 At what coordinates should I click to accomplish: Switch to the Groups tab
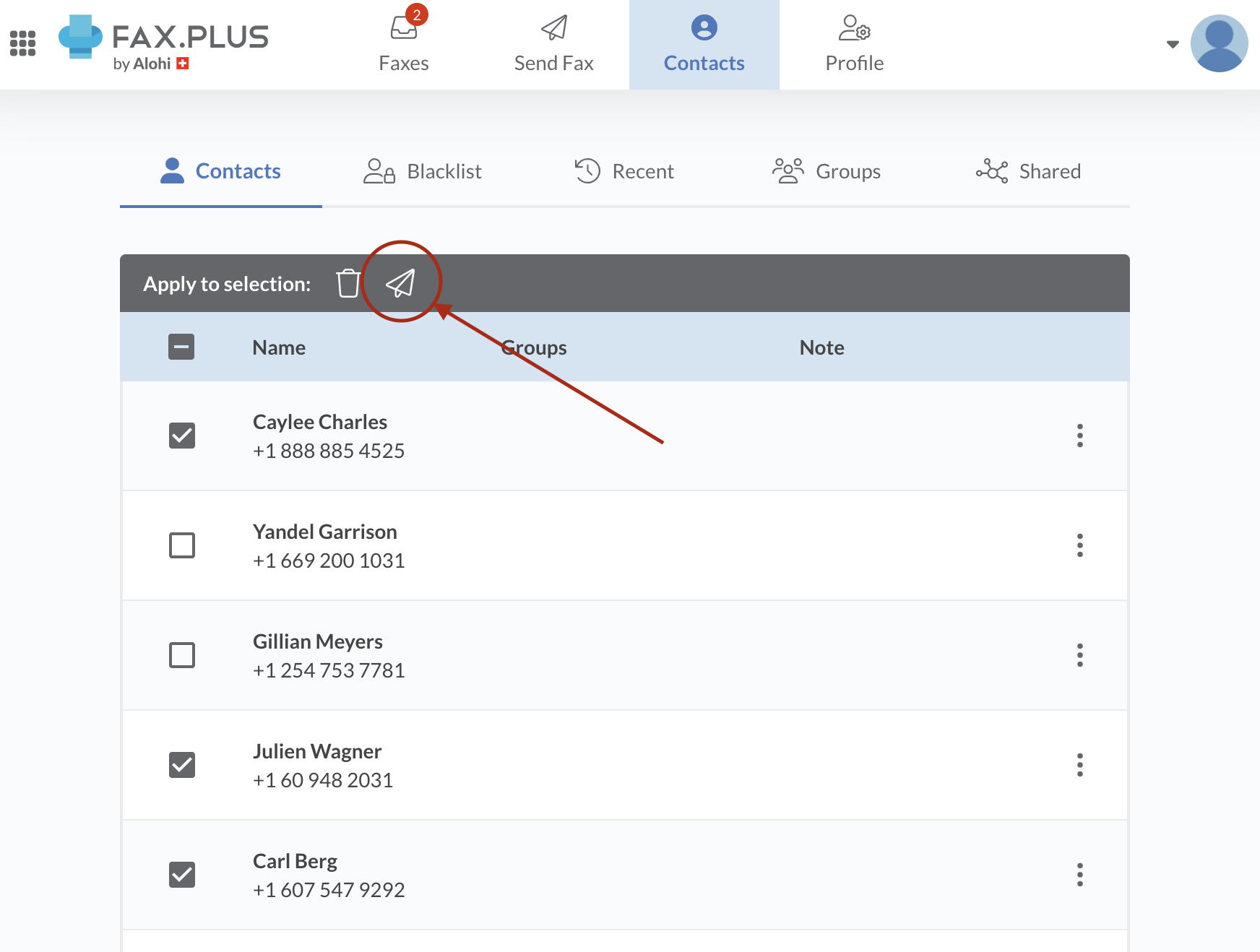[827, 171]
